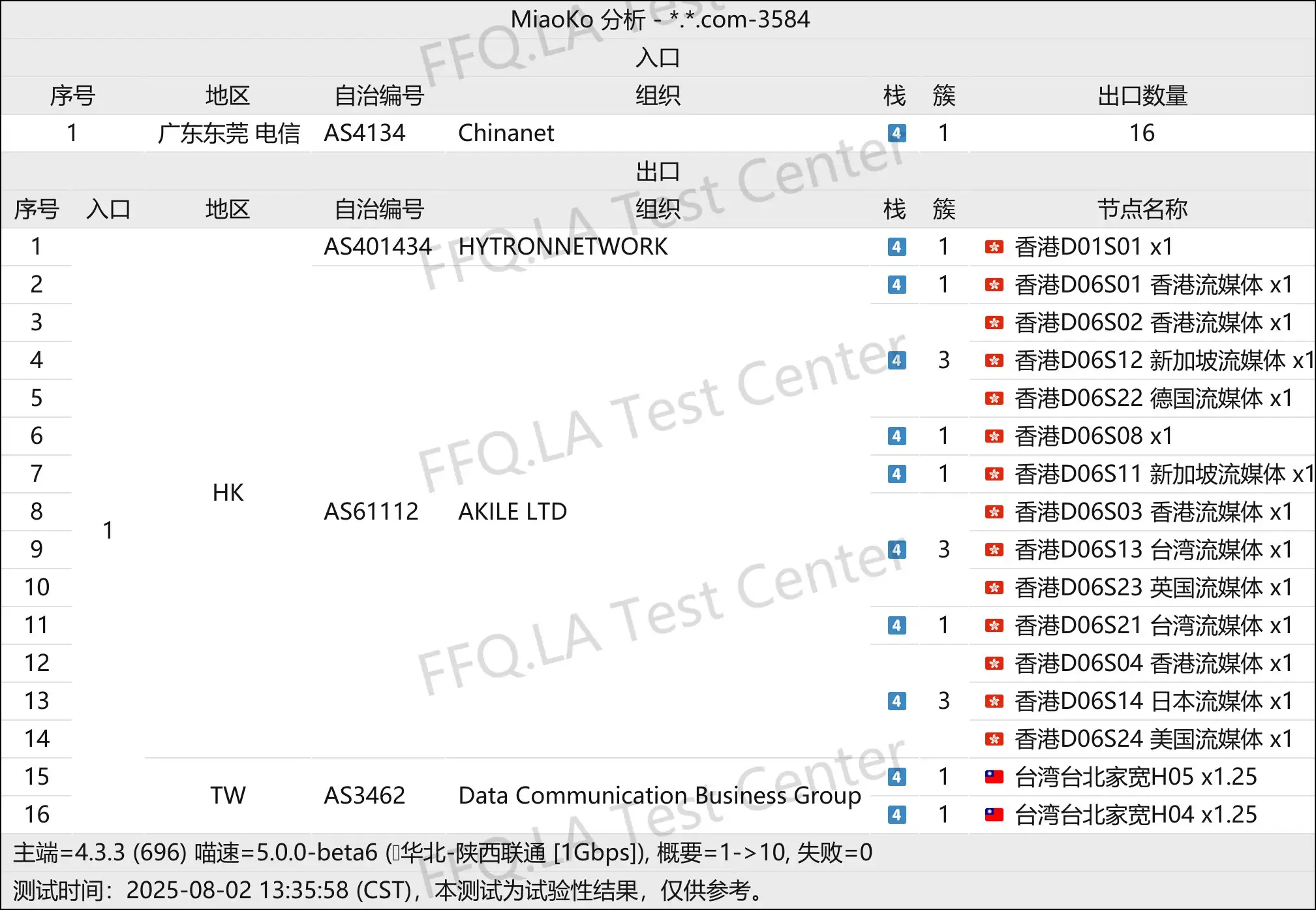Click the HYTRONNETWORK organization name
Screen dimensions: 1316x910
click(x=563, y=247)
